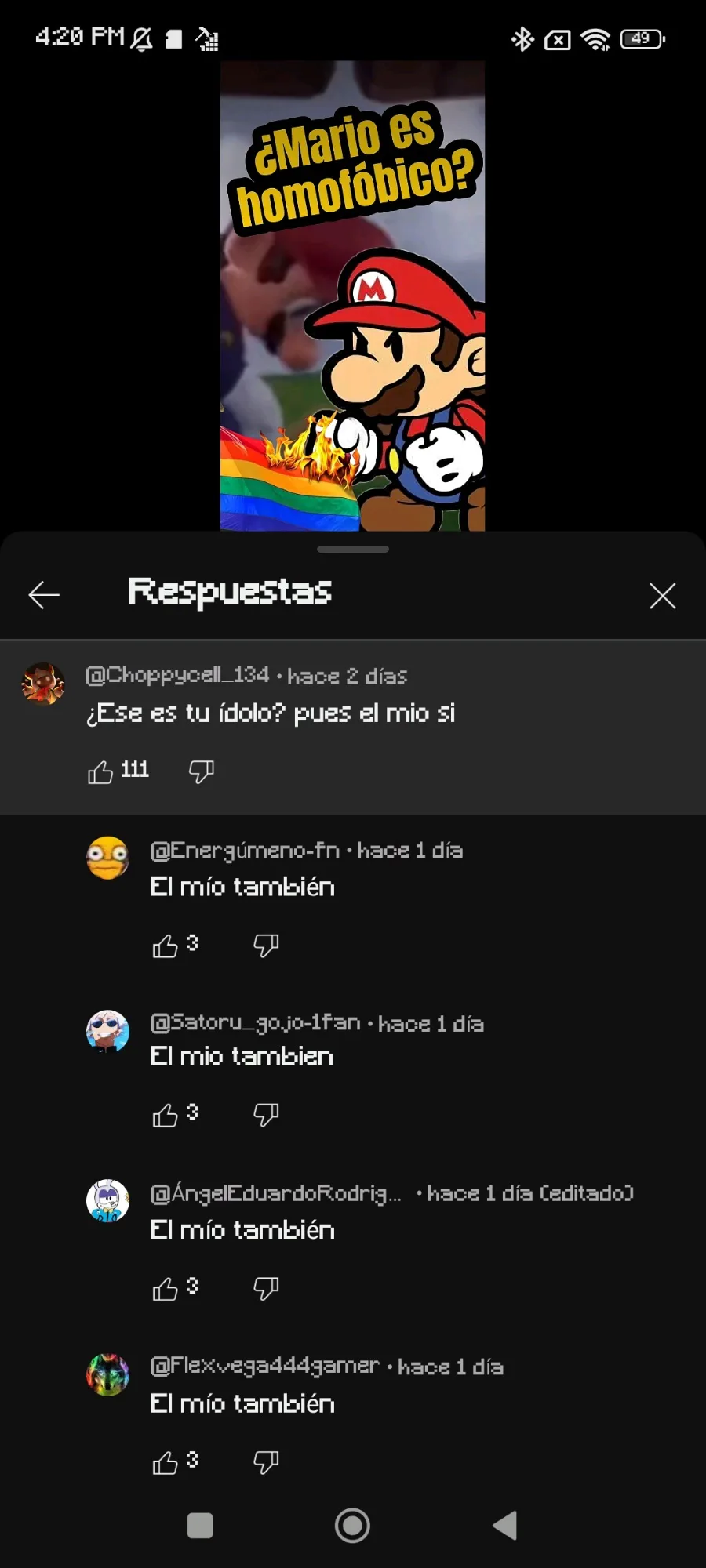This screenshot has width=706, height=1568.
Task: Like the @Satoru_gojo-1fan reply
Action: point(165,1115)
